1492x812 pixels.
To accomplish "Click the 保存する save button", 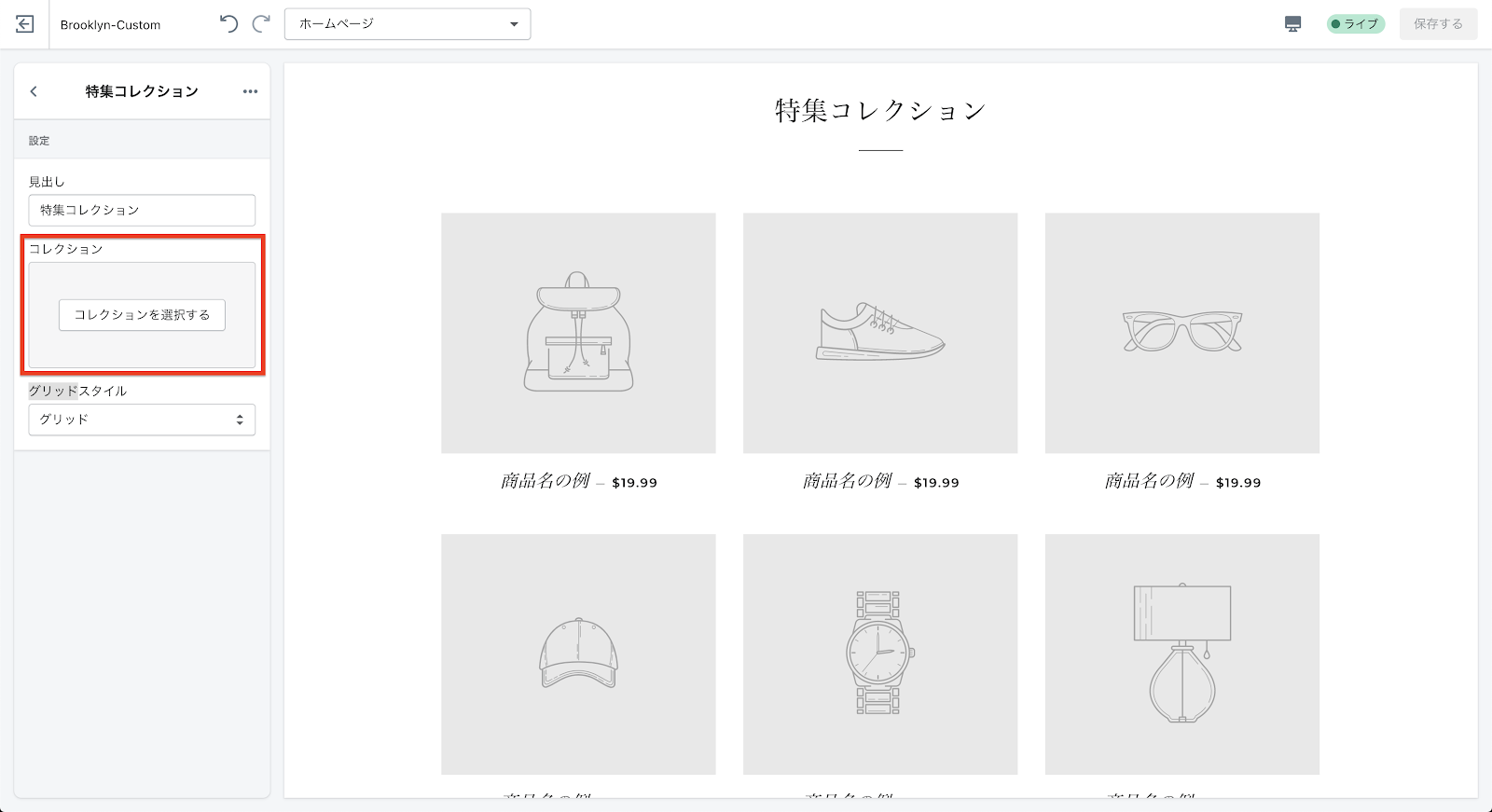I will click(1438, 24).
